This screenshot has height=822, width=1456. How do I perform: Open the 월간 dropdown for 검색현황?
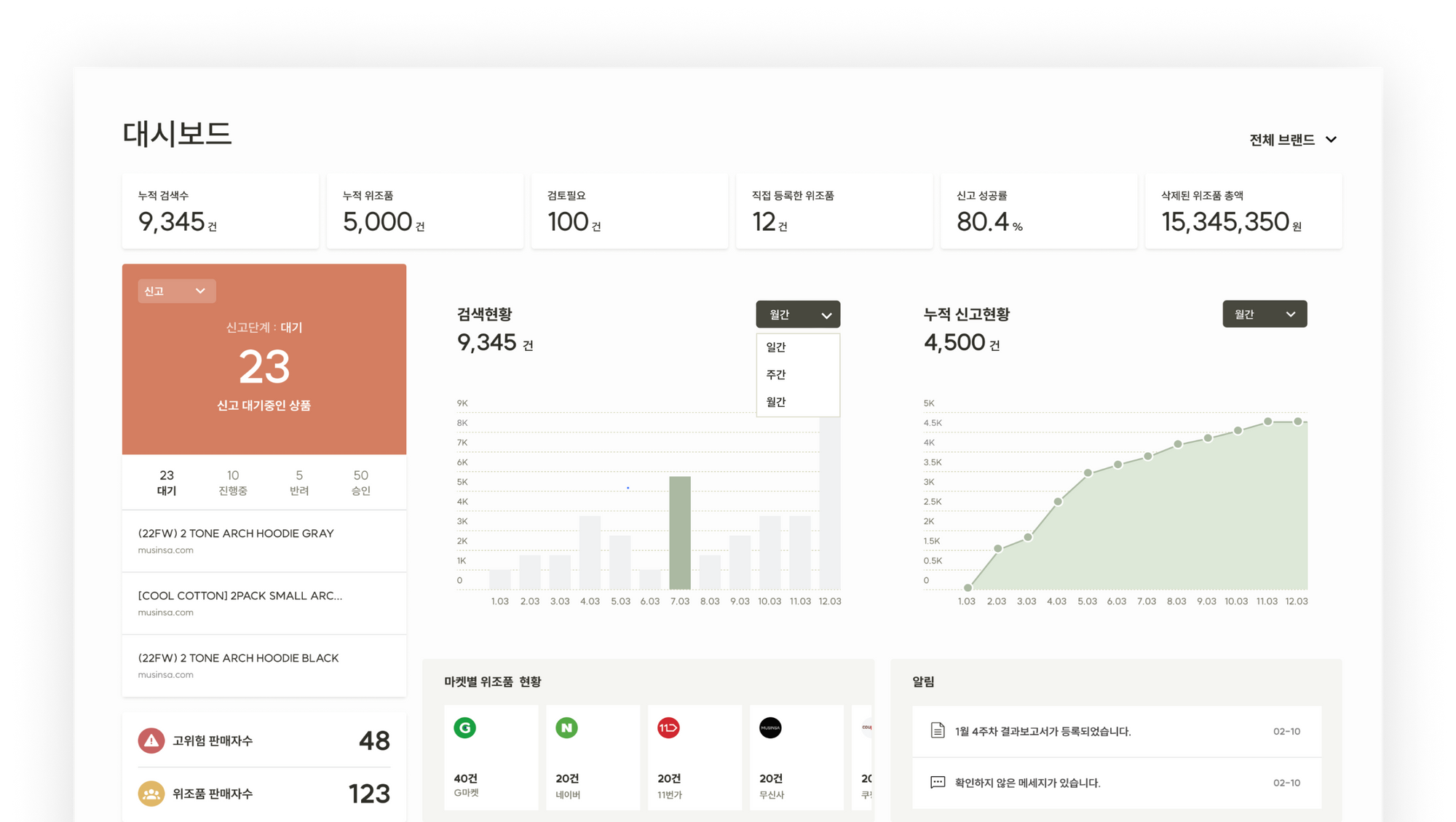point(798,314)
